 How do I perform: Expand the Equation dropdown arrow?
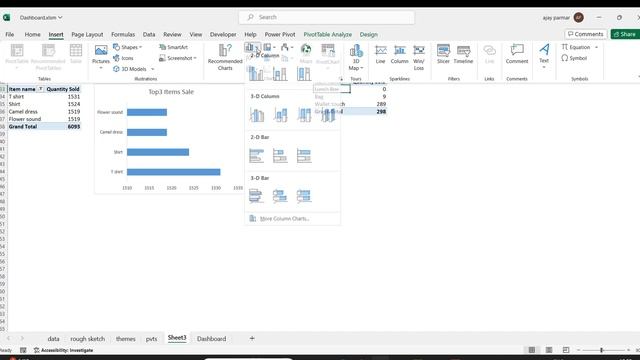click(596, 47)
